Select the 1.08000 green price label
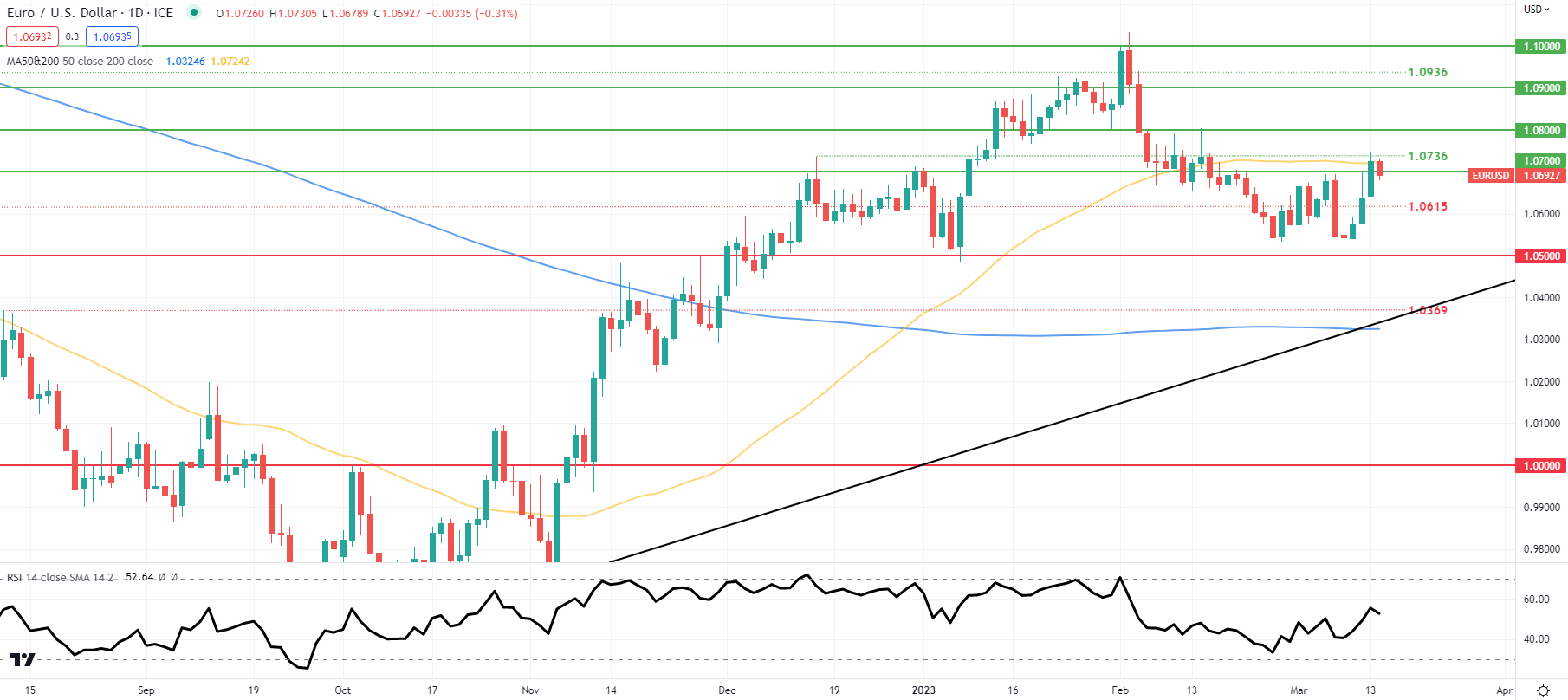Screen dimensions: 1568x700 (1542, 131)
